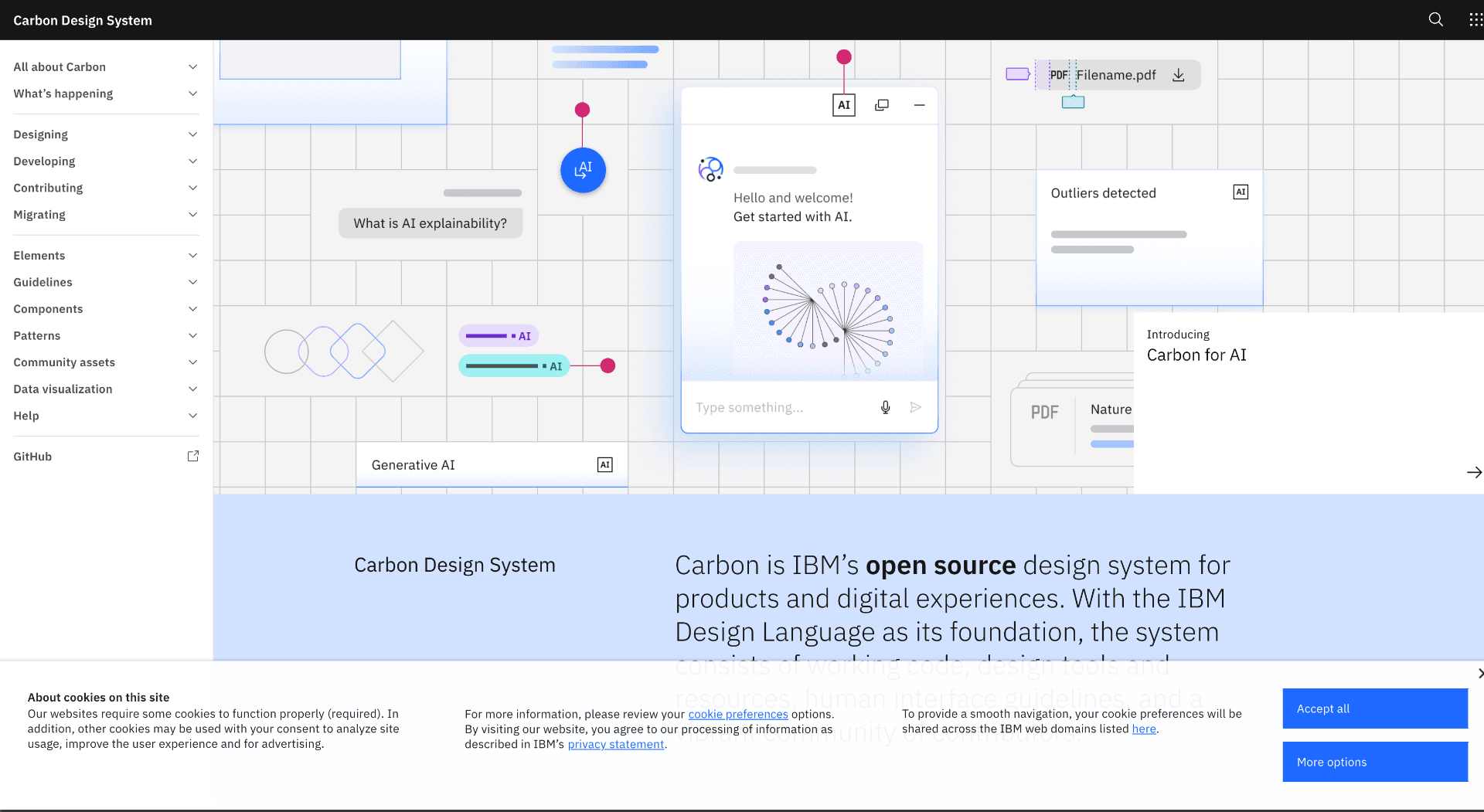
Task: Expand the Components menu
Action: 106,308
